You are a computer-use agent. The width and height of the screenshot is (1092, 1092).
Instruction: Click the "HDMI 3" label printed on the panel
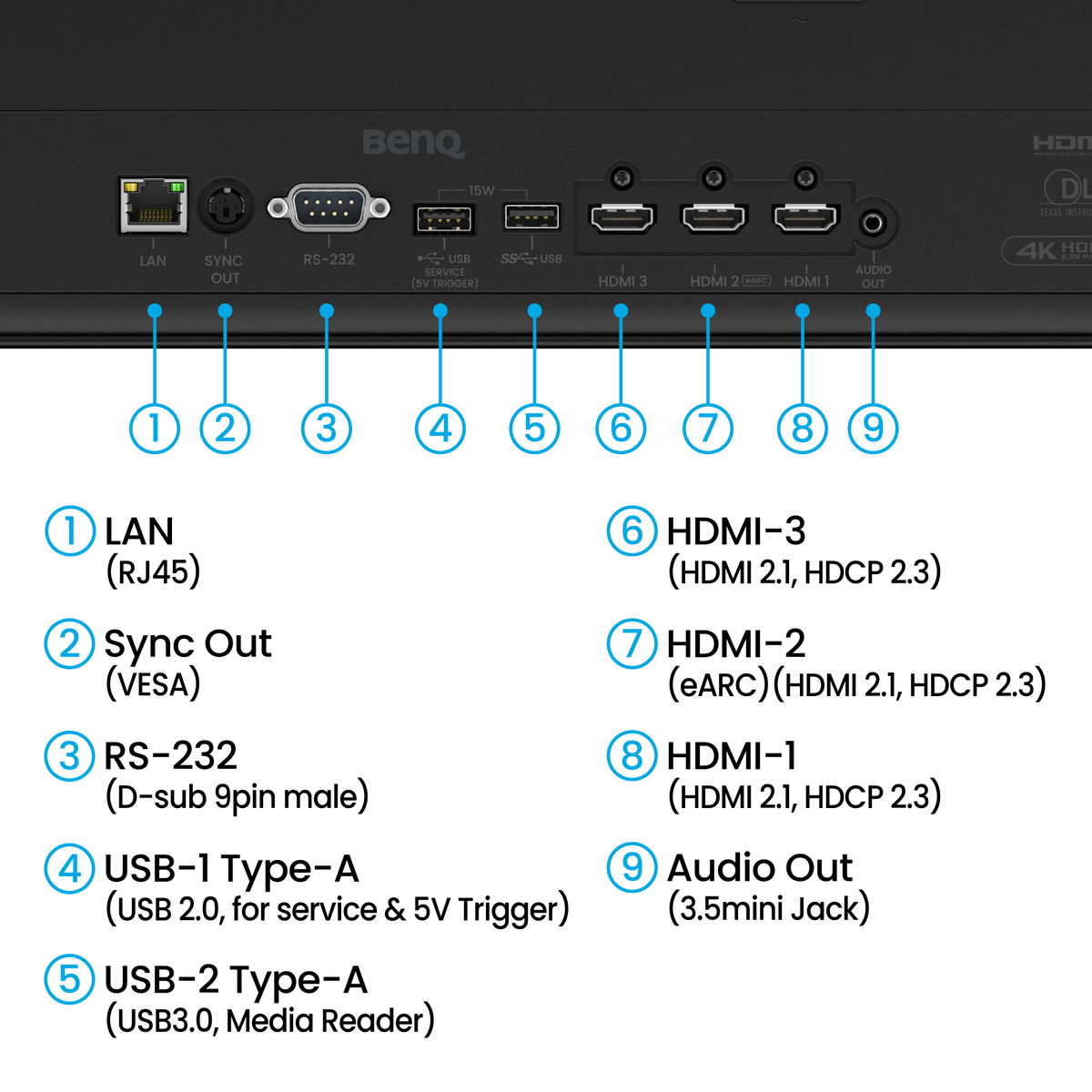tap(622, 281)
